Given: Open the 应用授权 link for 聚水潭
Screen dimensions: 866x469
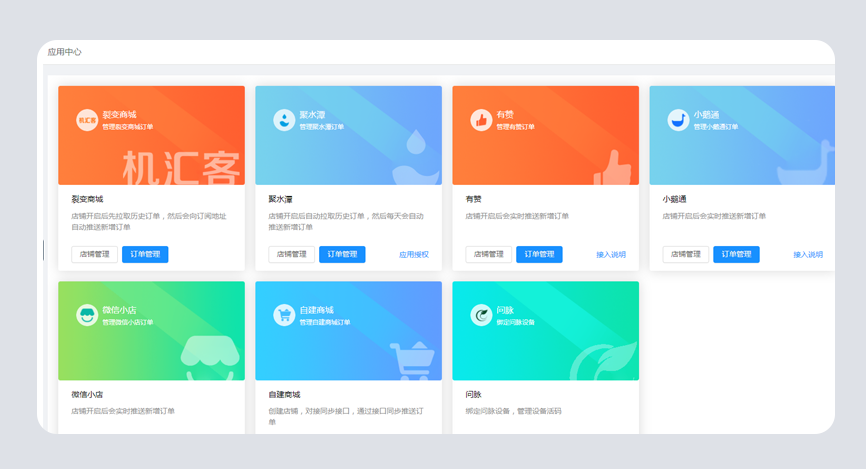Looking at the screenshot, I should [x=414, y=255].
